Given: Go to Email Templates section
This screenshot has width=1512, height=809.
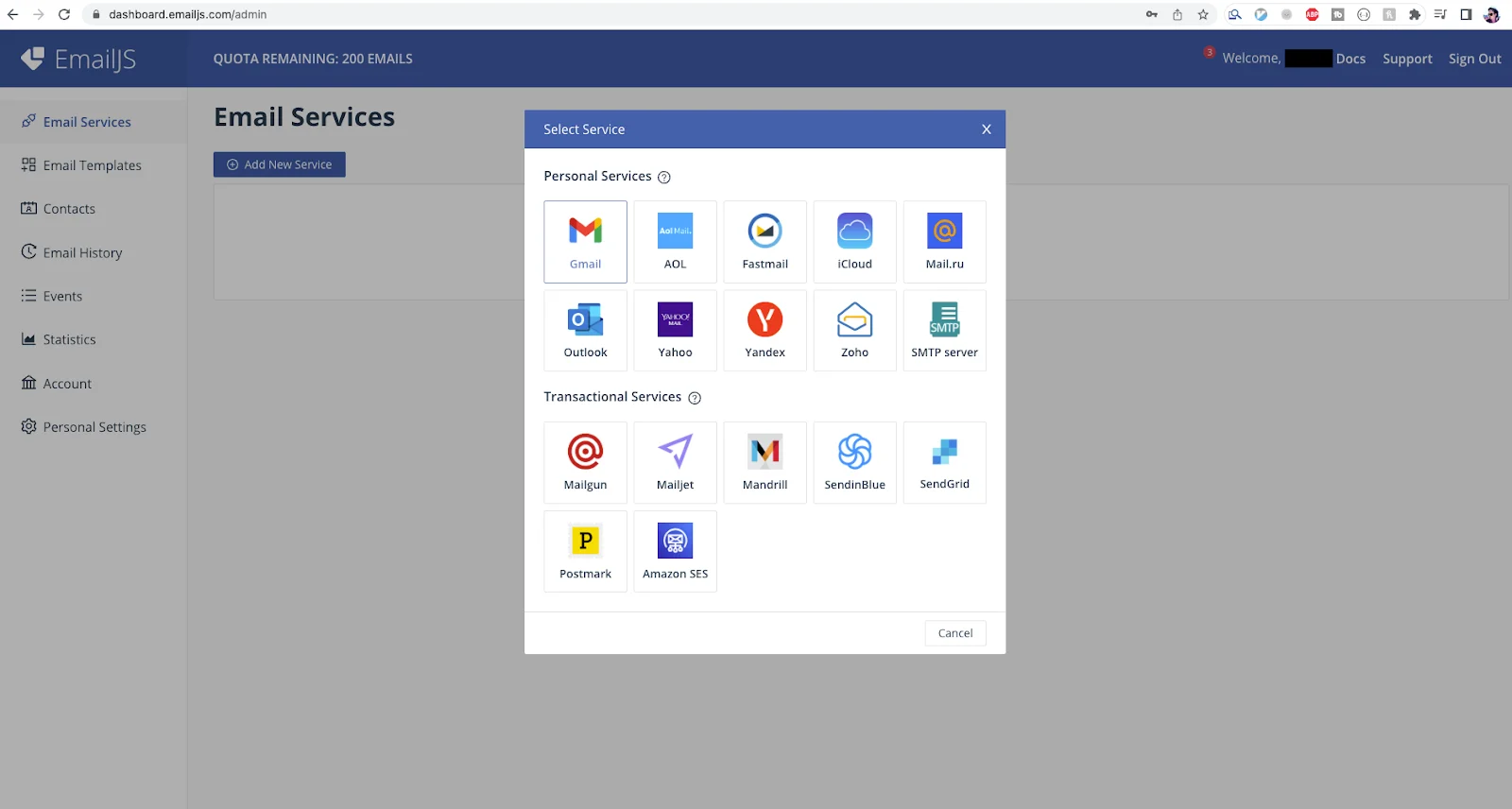Looking at the screenshot, I should coord(92,165).
